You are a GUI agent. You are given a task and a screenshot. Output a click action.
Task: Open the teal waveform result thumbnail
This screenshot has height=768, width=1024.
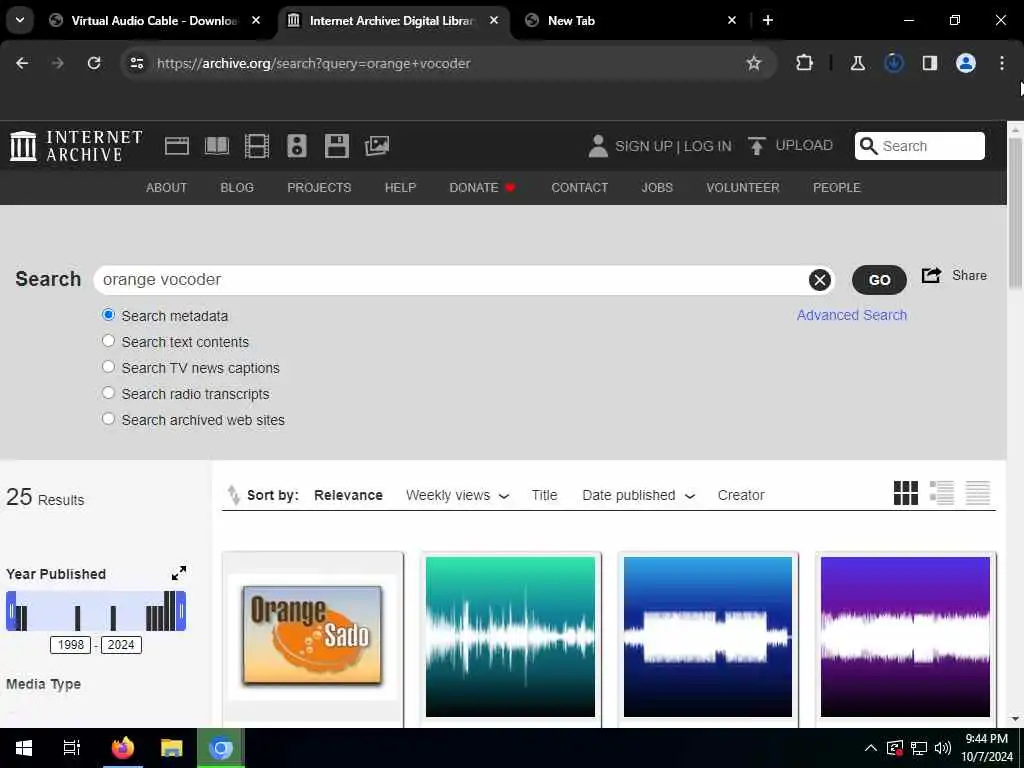(510, 637)
